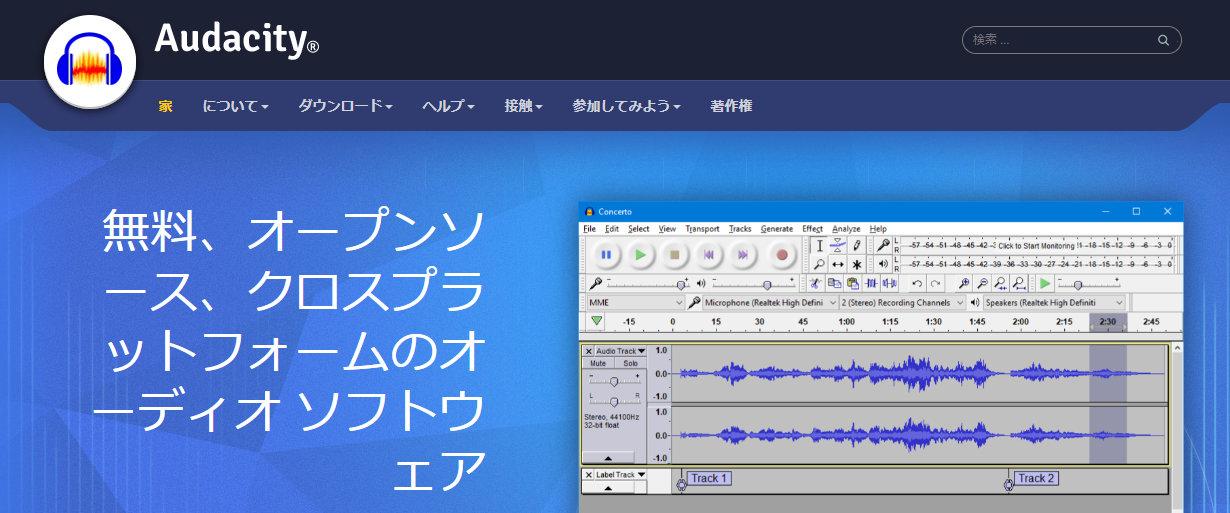Select the Zoom magnifier tool
The image size is (1230, 513).
point(819,264)
